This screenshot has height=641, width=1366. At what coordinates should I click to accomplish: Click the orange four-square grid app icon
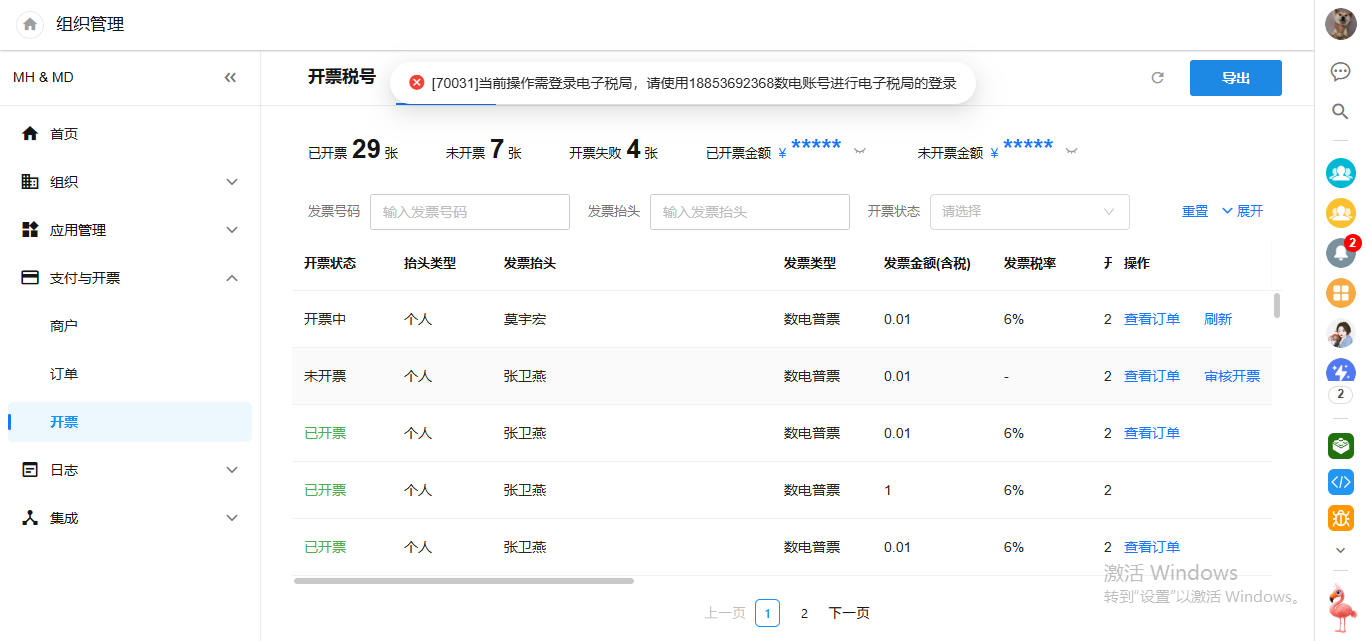click(1340, 293)
